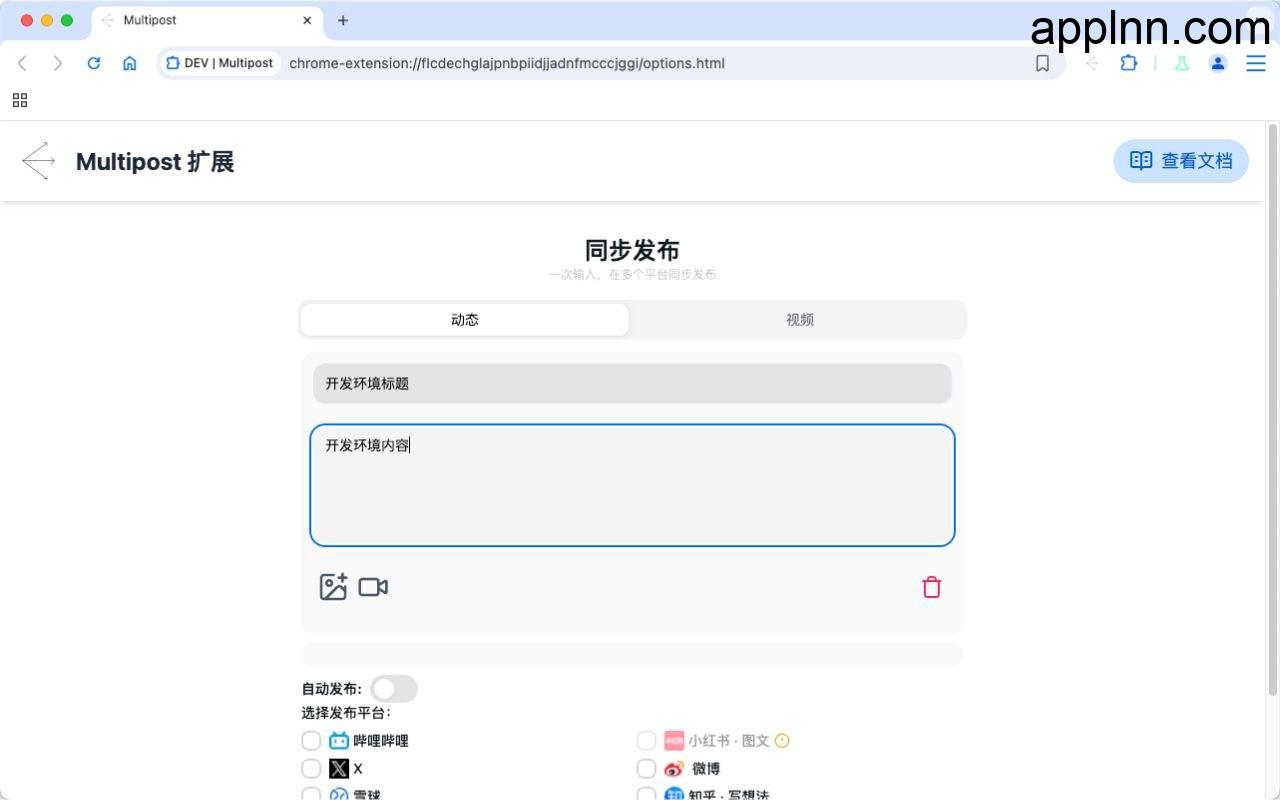Focus the 开发环境标题 title field
Screen dimensions: 1280x800
click(x=632, y=383)
